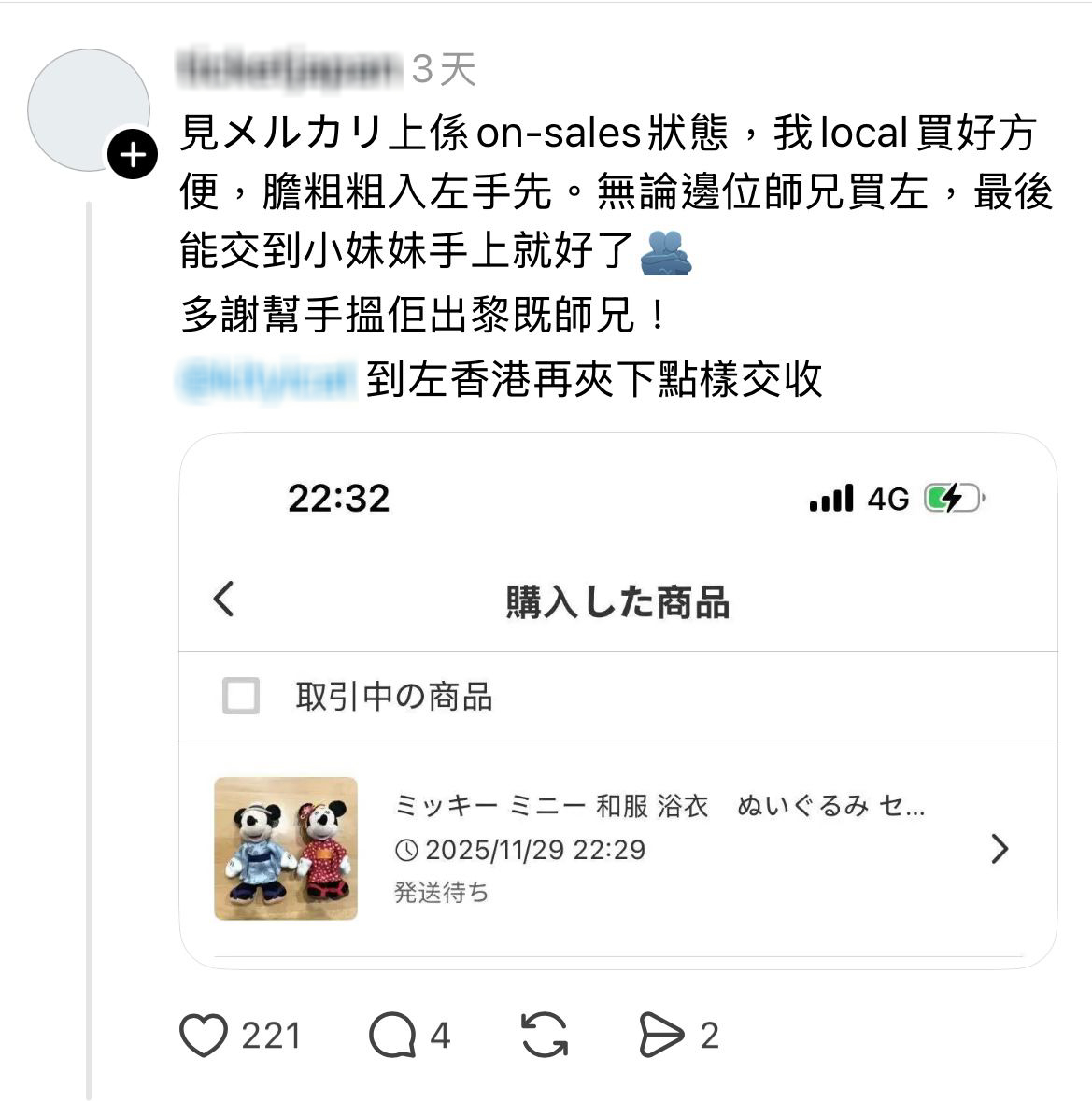Follow user via plus badge icon
1092x1101 pixels.
133,154
